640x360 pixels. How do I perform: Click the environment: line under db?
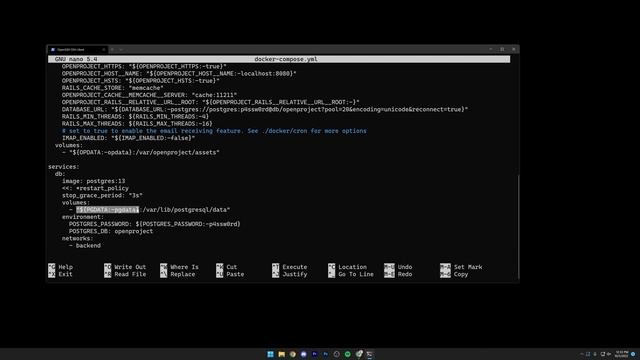coord(83,217)
